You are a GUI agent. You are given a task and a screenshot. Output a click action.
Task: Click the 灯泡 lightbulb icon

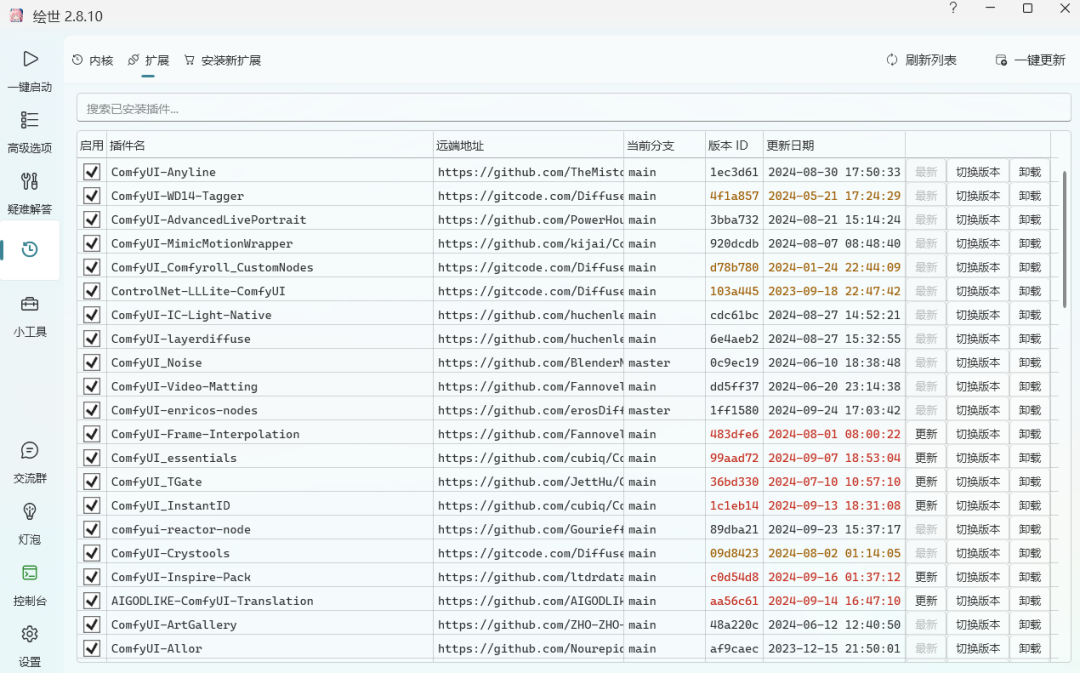[30, 512]
